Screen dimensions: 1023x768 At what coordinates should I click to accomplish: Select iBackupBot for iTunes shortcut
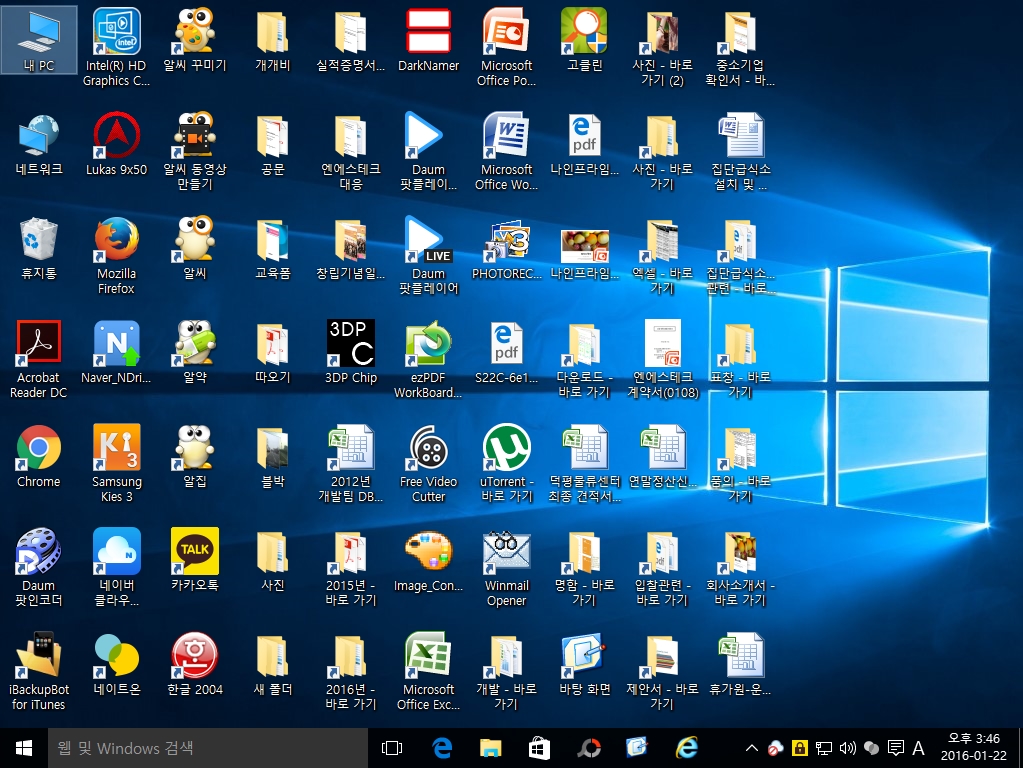38,671
